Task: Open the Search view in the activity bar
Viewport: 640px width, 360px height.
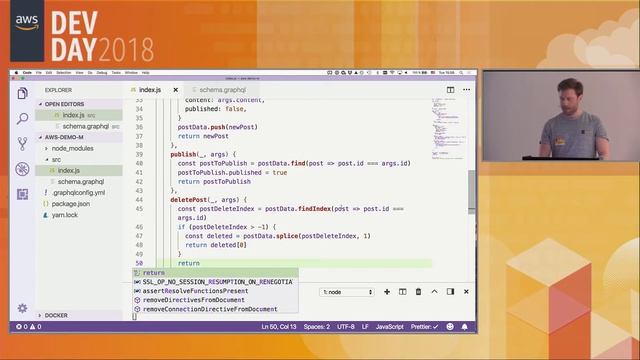Action: click(22, 119)
